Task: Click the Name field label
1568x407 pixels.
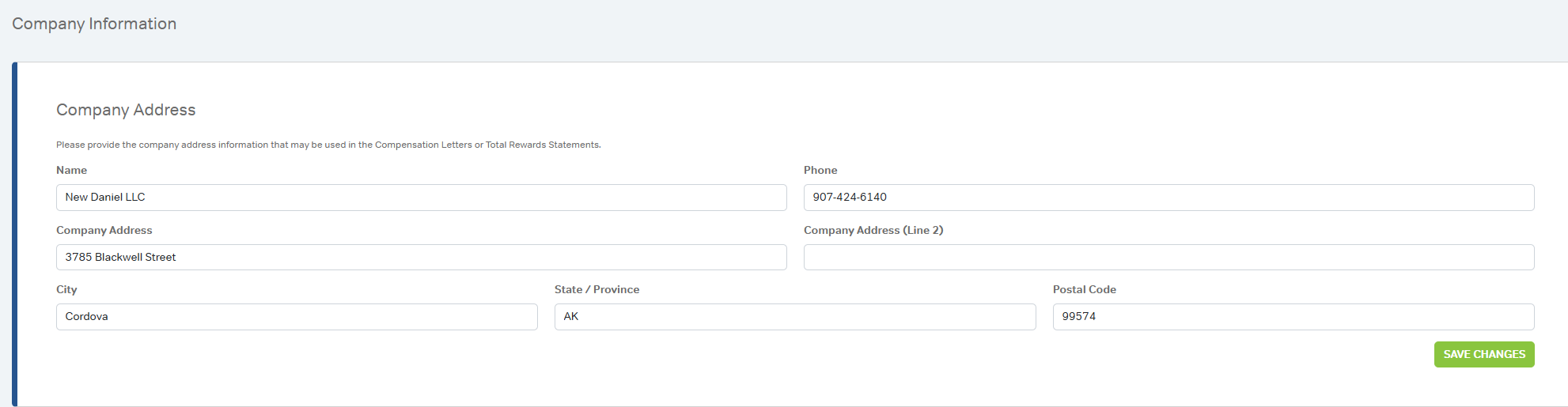Action: click(72, 171)
